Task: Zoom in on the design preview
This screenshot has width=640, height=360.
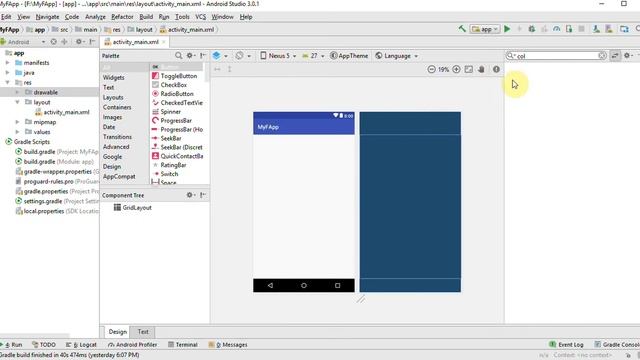Action: tap(456, 69)
